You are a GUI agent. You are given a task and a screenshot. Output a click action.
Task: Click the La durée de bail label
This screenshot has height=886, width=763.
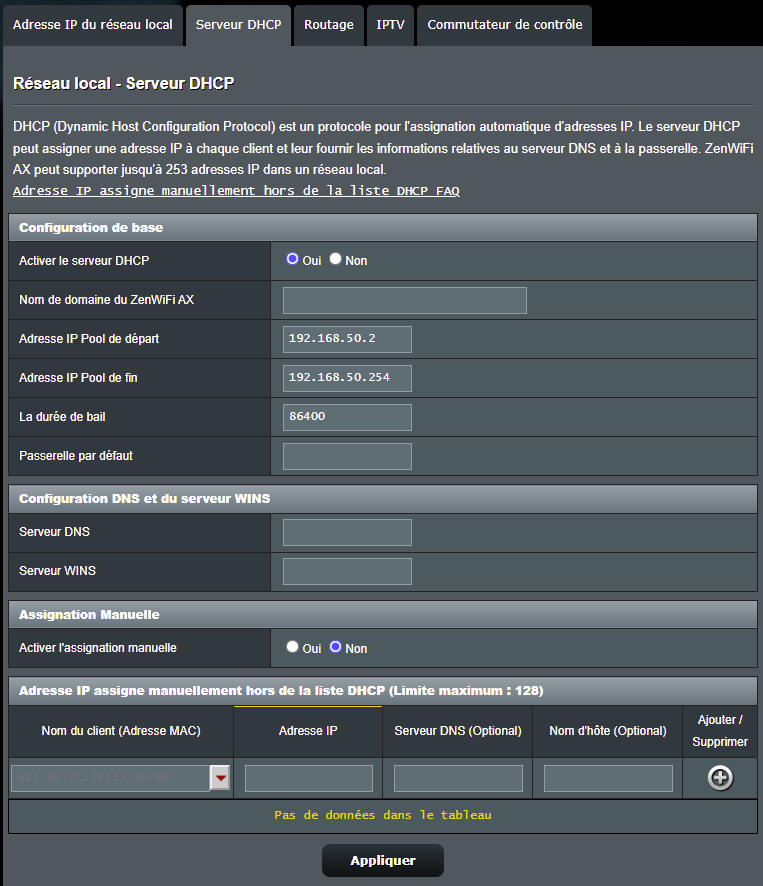tap(62, 417)
